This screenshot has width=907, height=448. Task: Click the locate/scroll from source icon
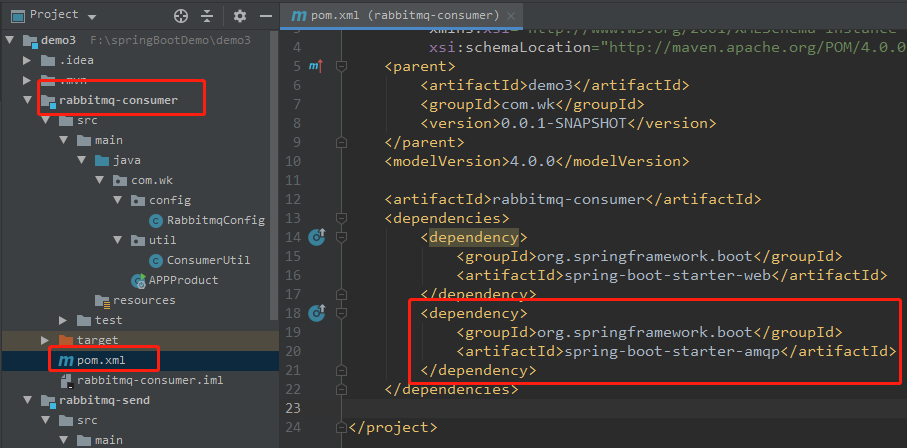pyautogui.click(x=181, y=16)
